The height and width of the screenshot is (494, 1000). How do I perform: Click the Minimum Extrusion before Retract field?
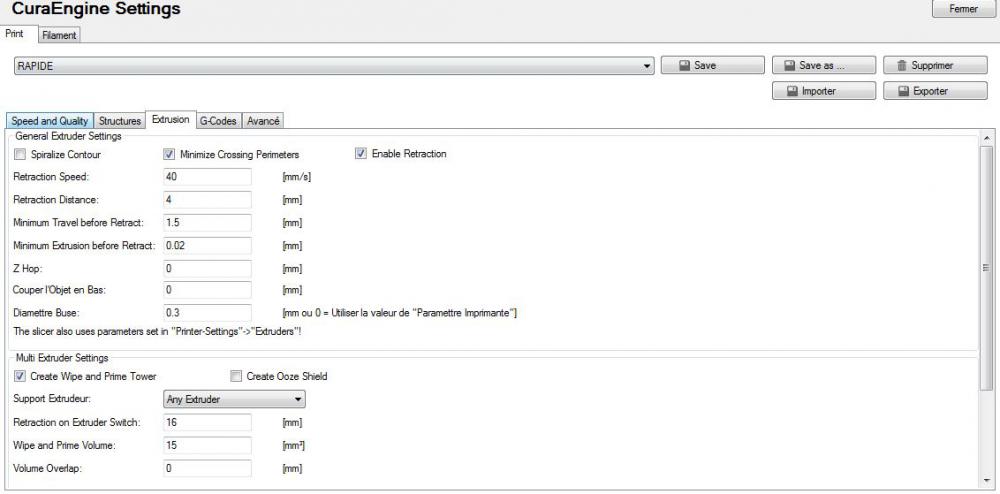(x=207, y=245)
